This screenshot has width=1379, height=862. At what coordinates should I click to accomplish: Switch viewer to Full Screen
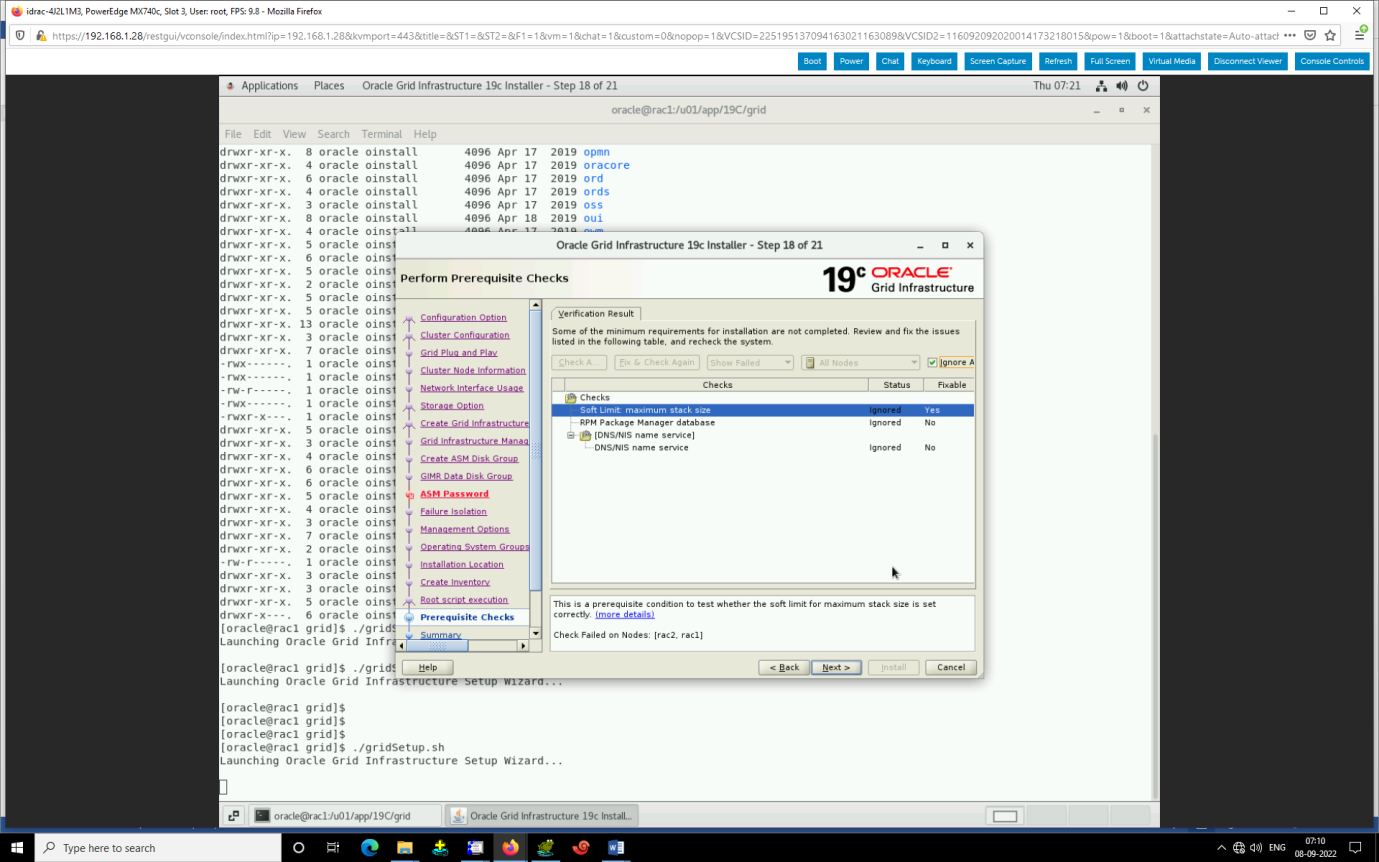1110,61
